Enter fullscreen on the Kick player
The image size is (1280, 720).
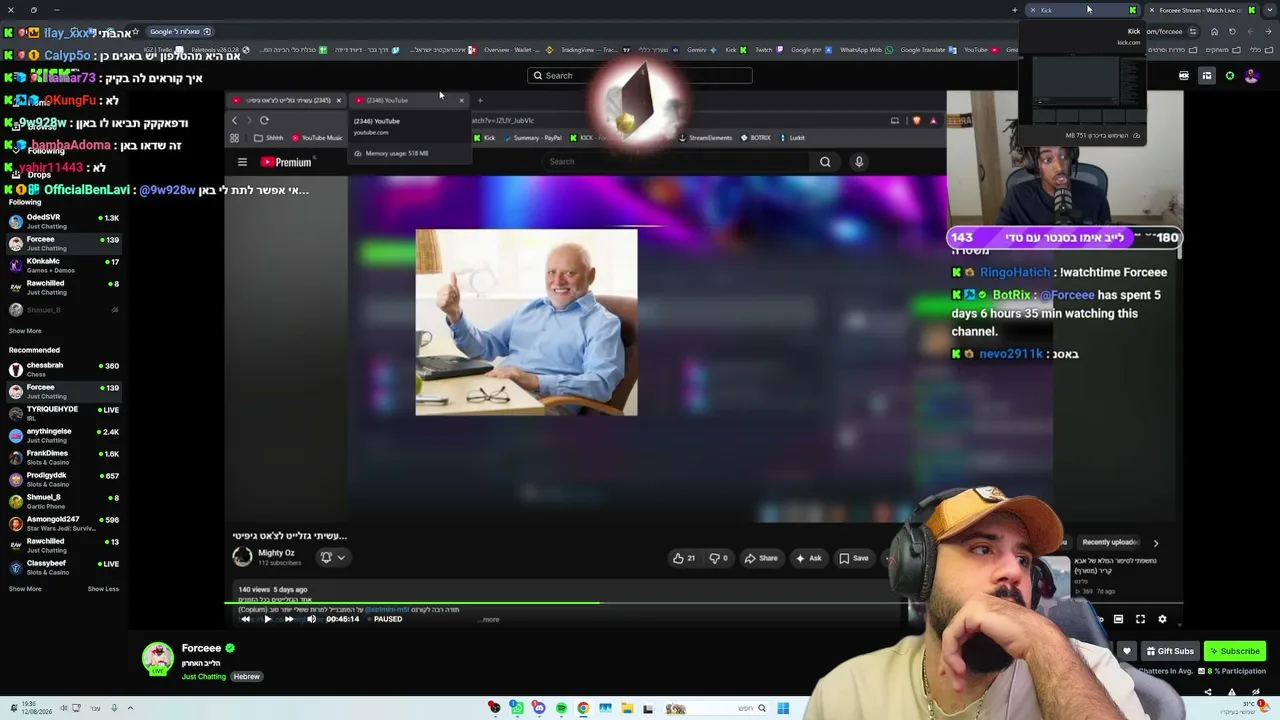click(1140, 619)
